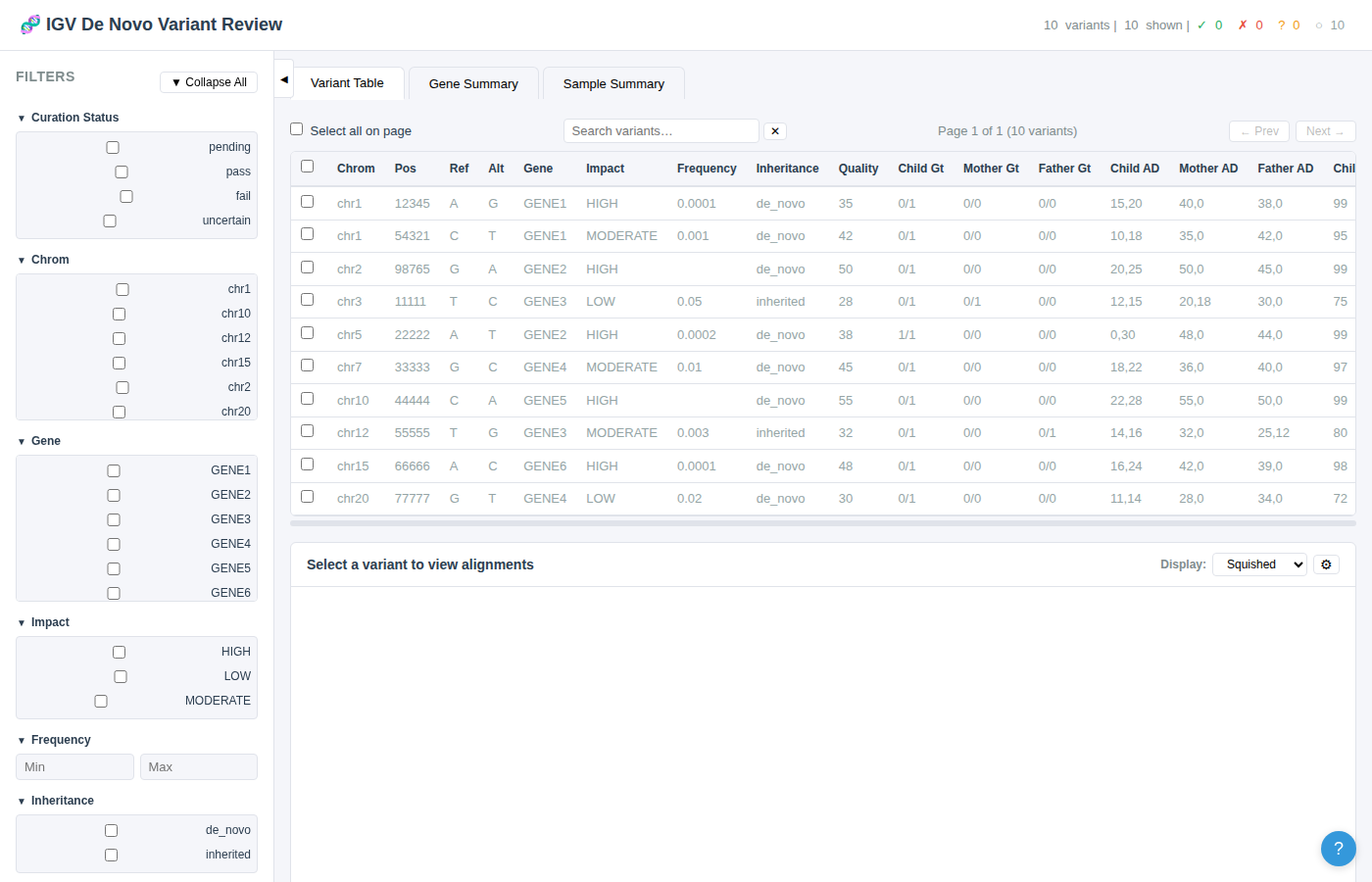Enable the HIGH impact filter
The image size is (1372, 882).
pos(119,651)
